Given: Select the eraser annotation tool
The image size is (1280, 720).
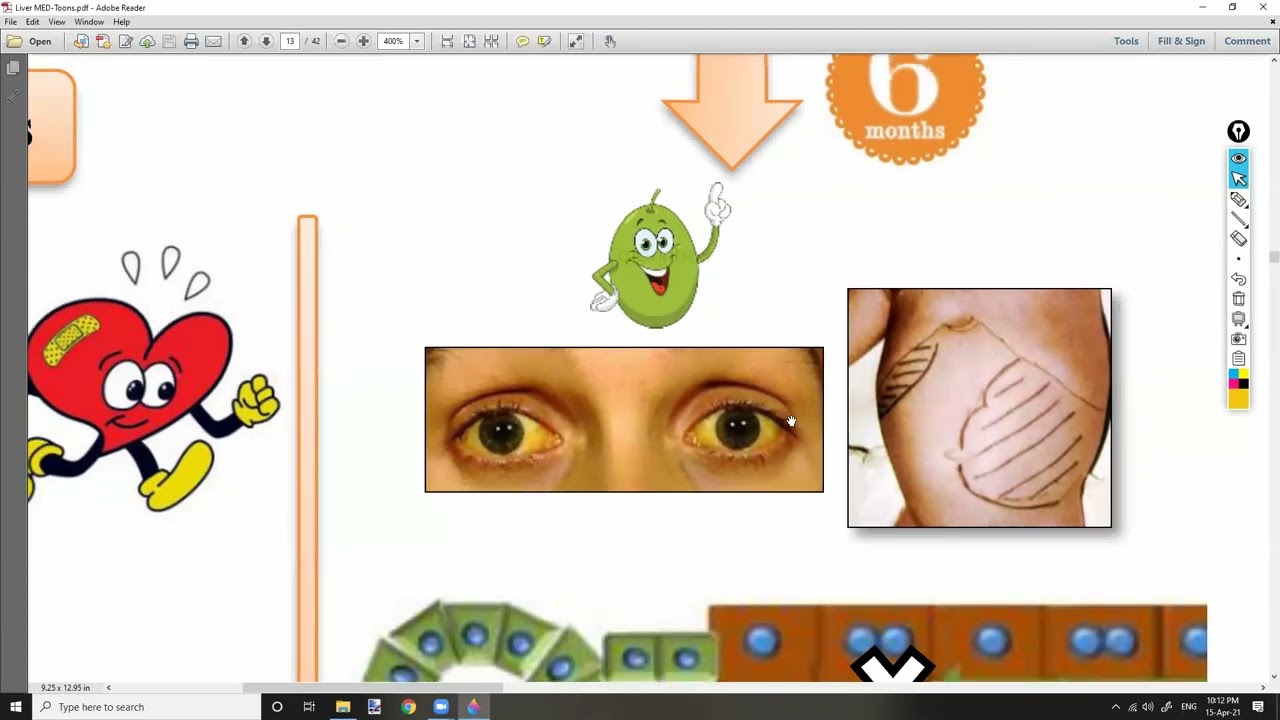Looking at the screenshot, I should click(1238, 239).
